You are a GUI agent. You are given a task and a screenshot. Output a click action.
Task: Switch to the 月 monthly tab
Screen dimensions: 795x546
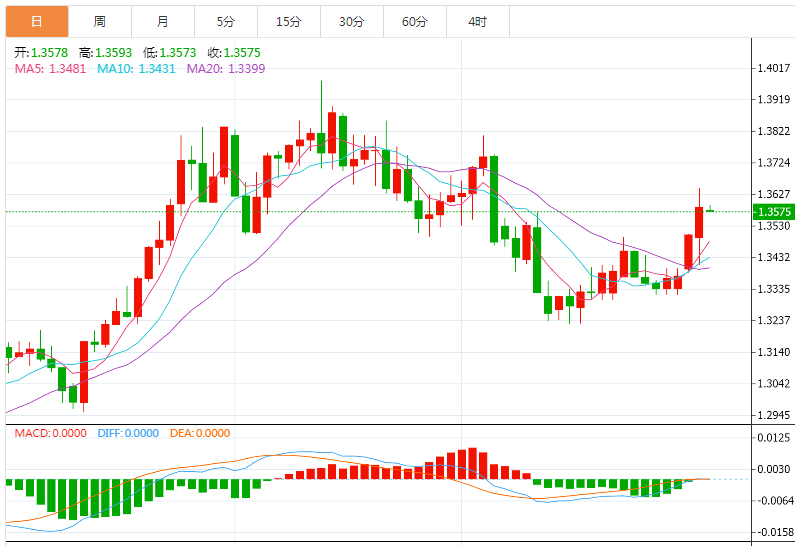pyautogui.click(x=163, y=22)
